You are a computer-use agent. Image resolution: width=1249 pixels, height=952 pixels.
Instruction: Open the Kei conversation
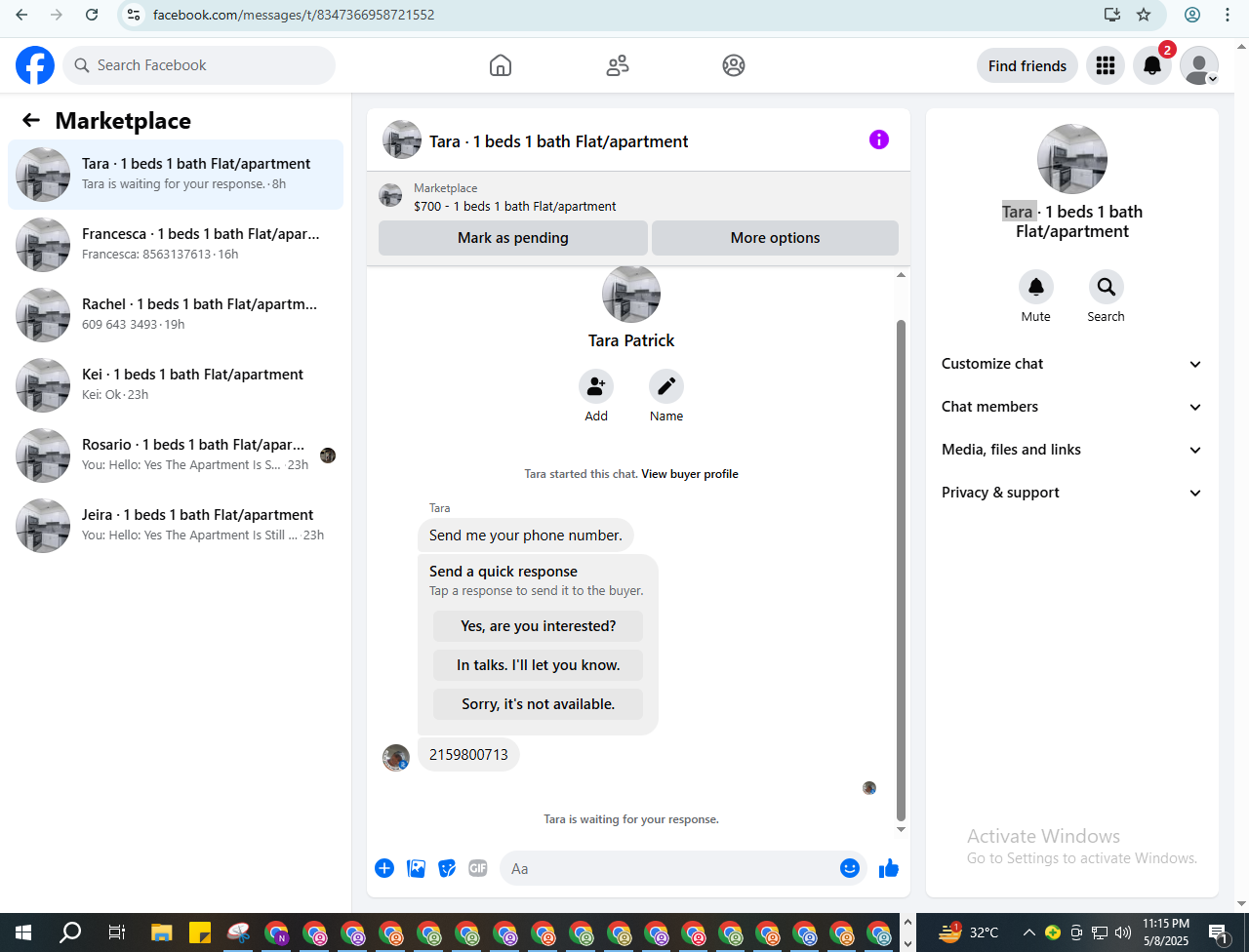176,385
